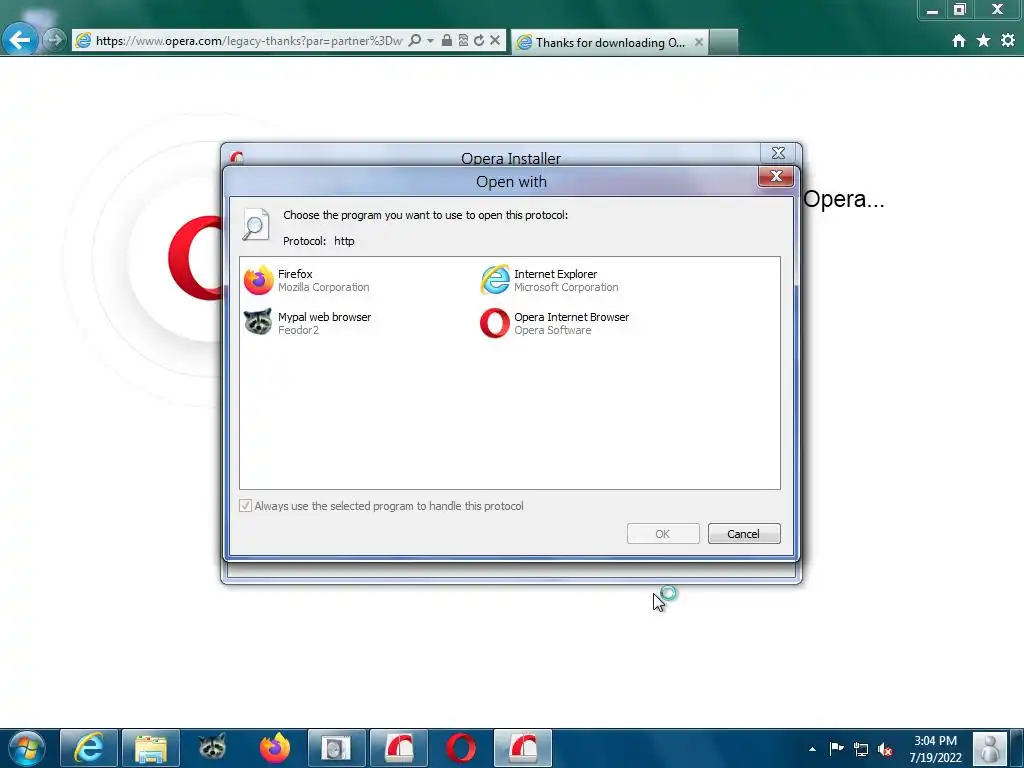Focus the opera.com address bar
The image size is (1024, 768).
pos(248,40)
